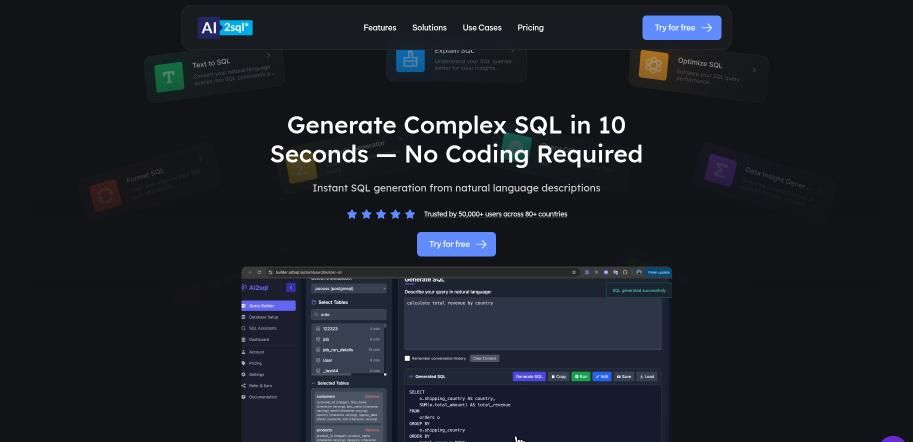The width and height of the screenshot is (913, 442).
Task: Click the purple sigma Data Insight icon
Action: click(x=720, y=170)
